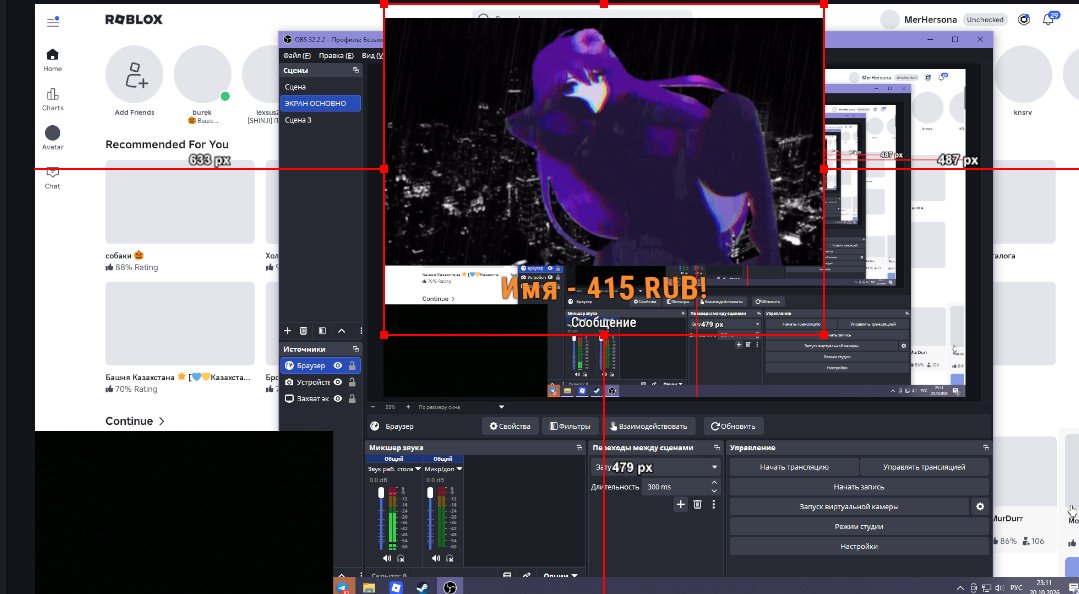Toggle lock on Устройств source
This screenshot has width=1079, height=594.
[x=352, y=382]
